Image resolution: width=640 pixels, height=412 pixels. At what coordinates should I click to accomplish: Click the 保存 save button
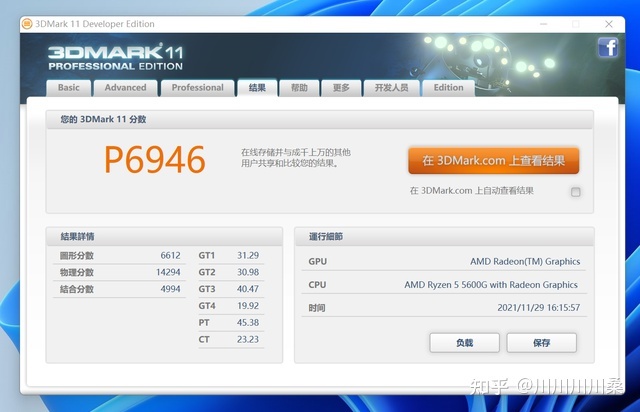(542, 343)
